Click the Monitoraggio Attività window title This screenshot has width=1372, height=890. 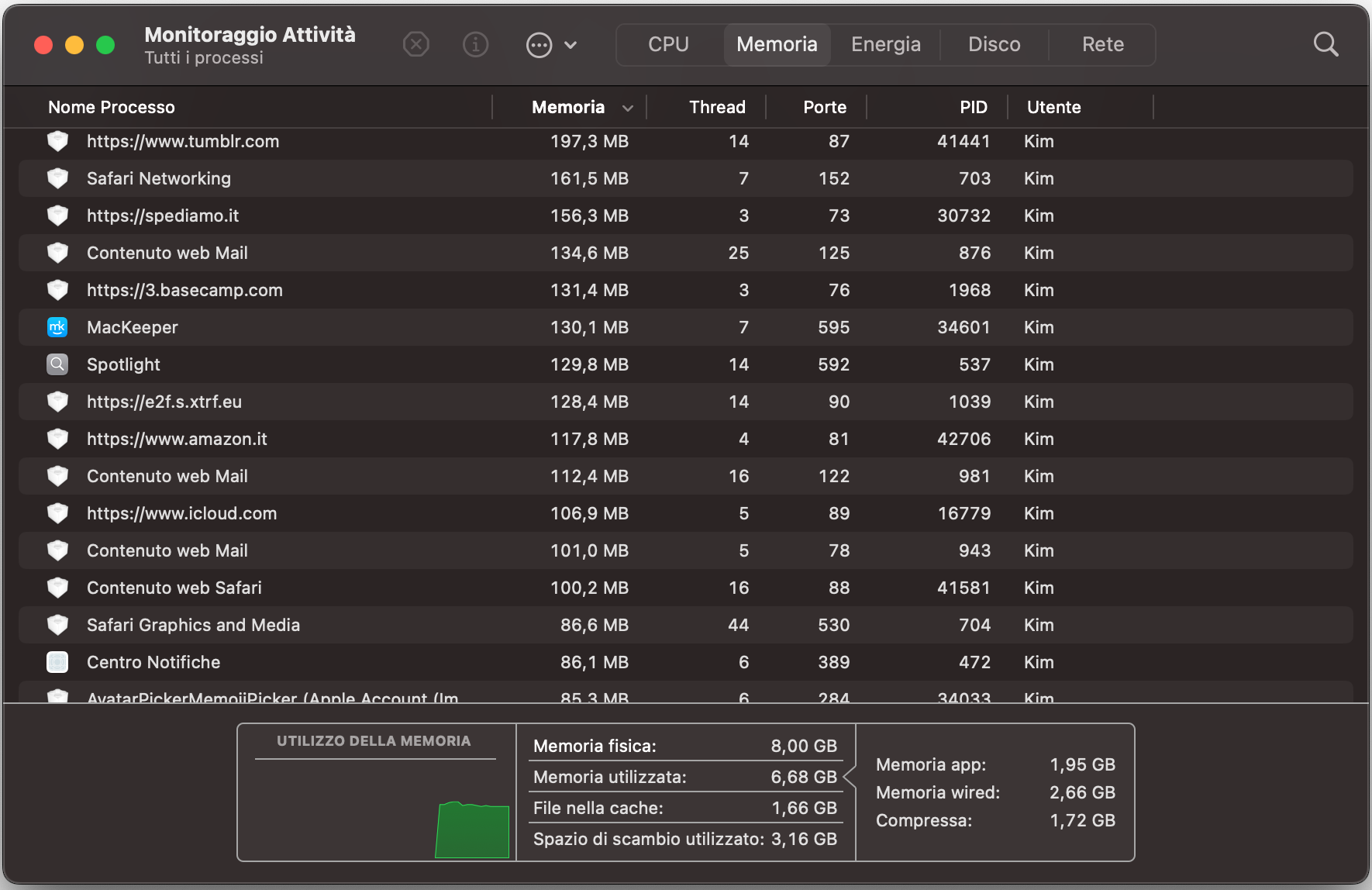click(x=250, y=34)
